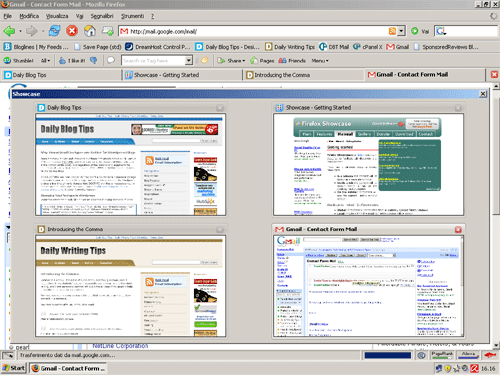Click the thumbs-down icon in StumbleUpon toolbar
This screenshot has width=500, height=375.
[x=94, y=60]
